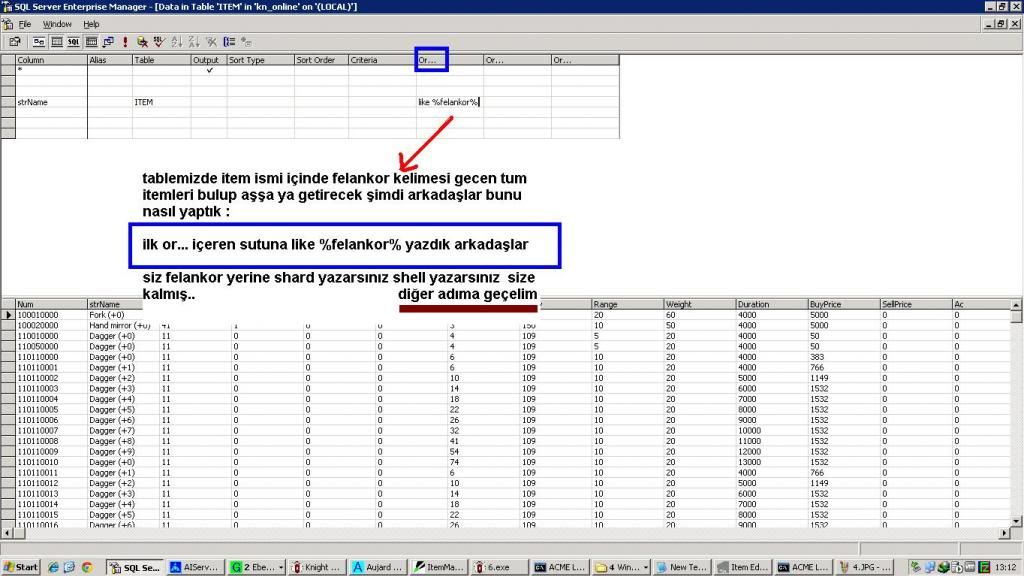This screenshot has width=1024, height=576.
Task: Click the Run query exclamation icon
Action: coord(125,42)
